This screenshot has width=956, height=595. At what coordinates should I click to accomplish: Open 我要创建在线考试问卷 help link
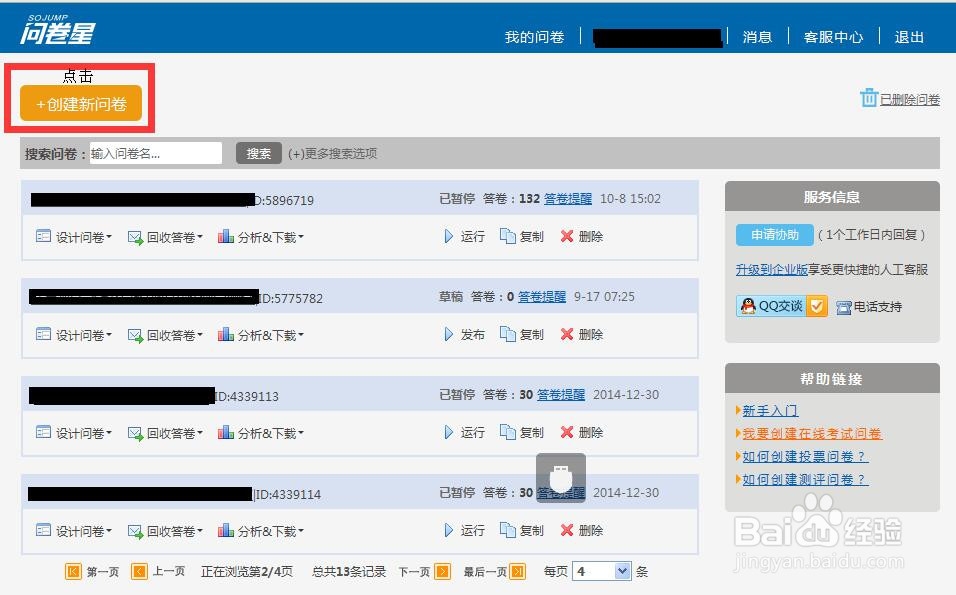(812, 433)
